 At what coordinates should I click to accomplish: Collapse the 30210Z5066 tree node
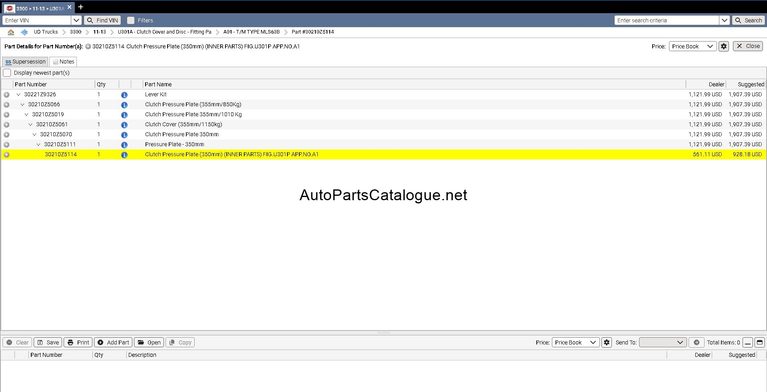[x=23, y=105]
